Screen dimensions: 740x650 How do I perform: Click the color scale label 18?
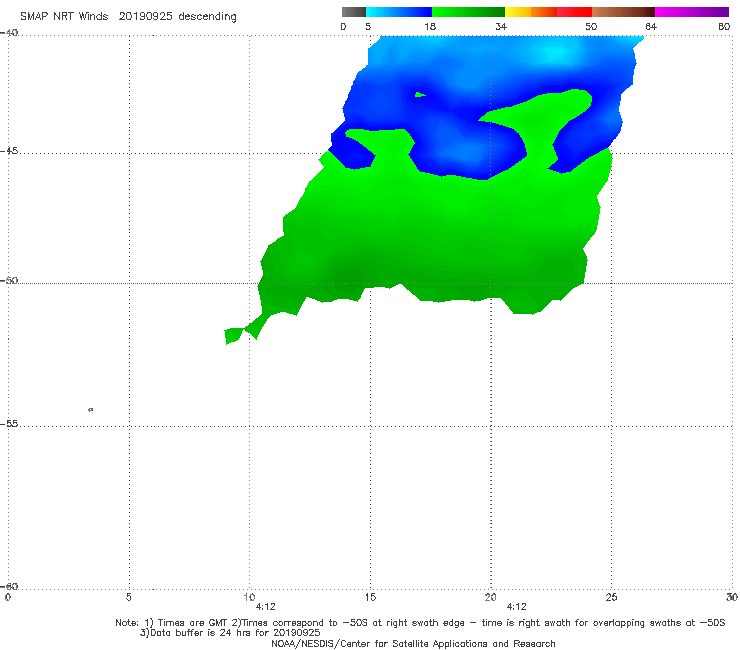(430, 27)
